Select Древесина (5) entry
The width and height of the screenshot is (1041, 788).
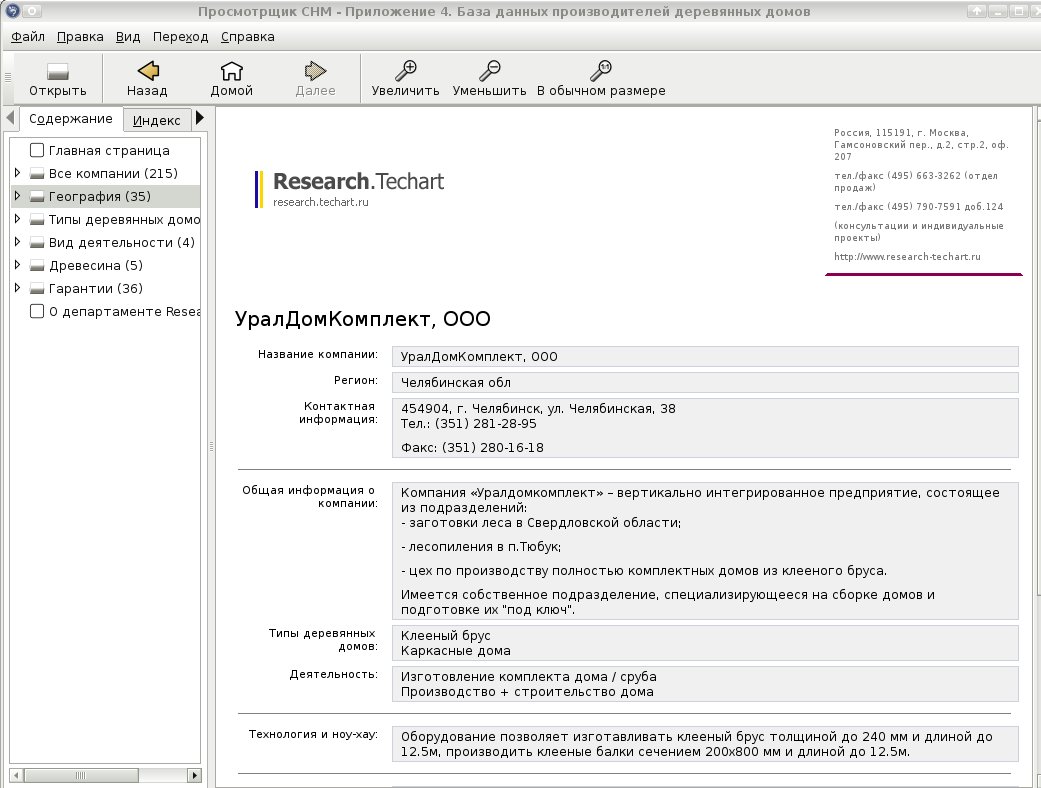[96, 266]
